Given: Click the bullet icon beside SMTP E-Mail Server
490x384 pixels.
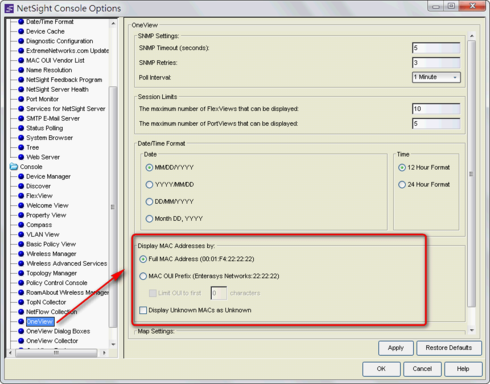Looking at the screenshot, I should (21, 118).
